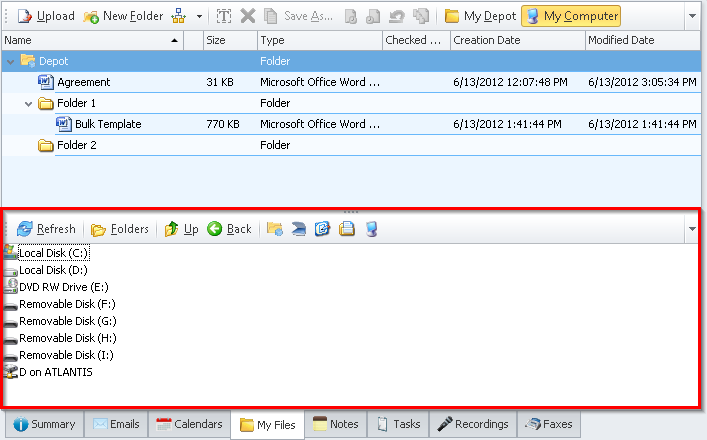This screenshot has height=440, width=707.
Task: Refresh the local file browser
Action: pyautogui.click(x=46, y=229)
